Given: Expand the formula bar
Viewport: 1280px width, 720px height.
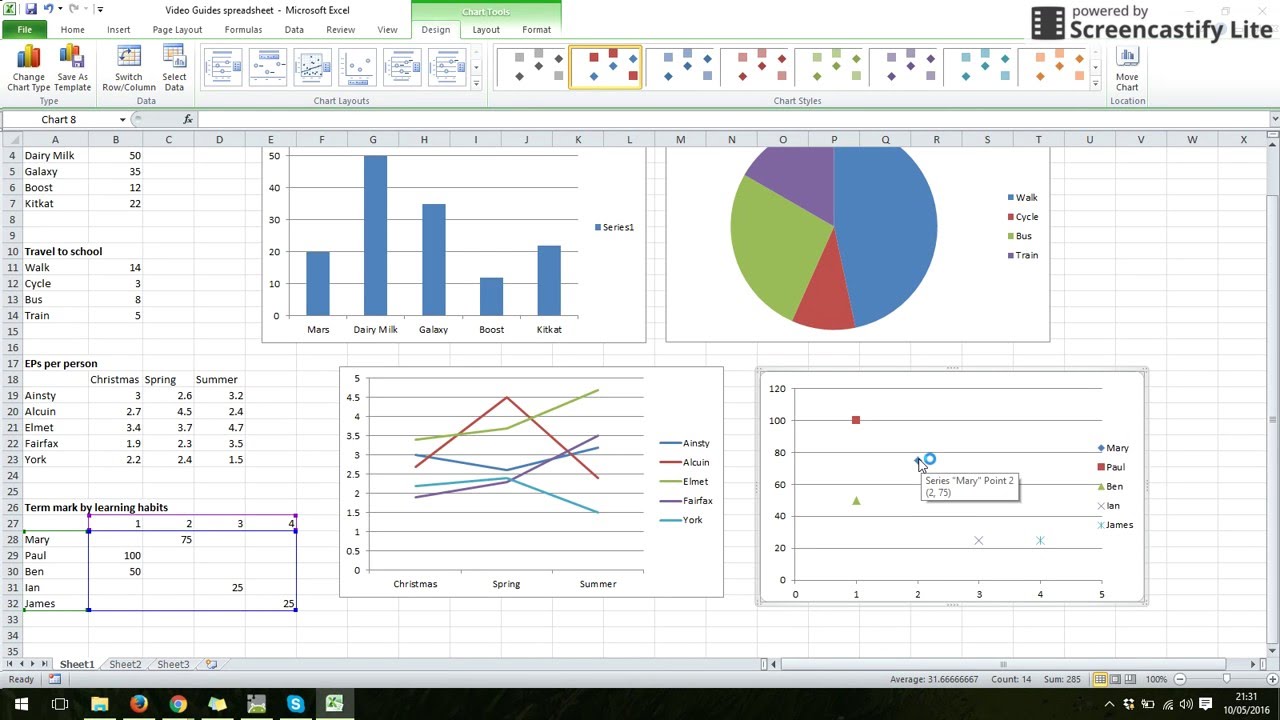Looking at the screenshot, I should click(1274, 119).
